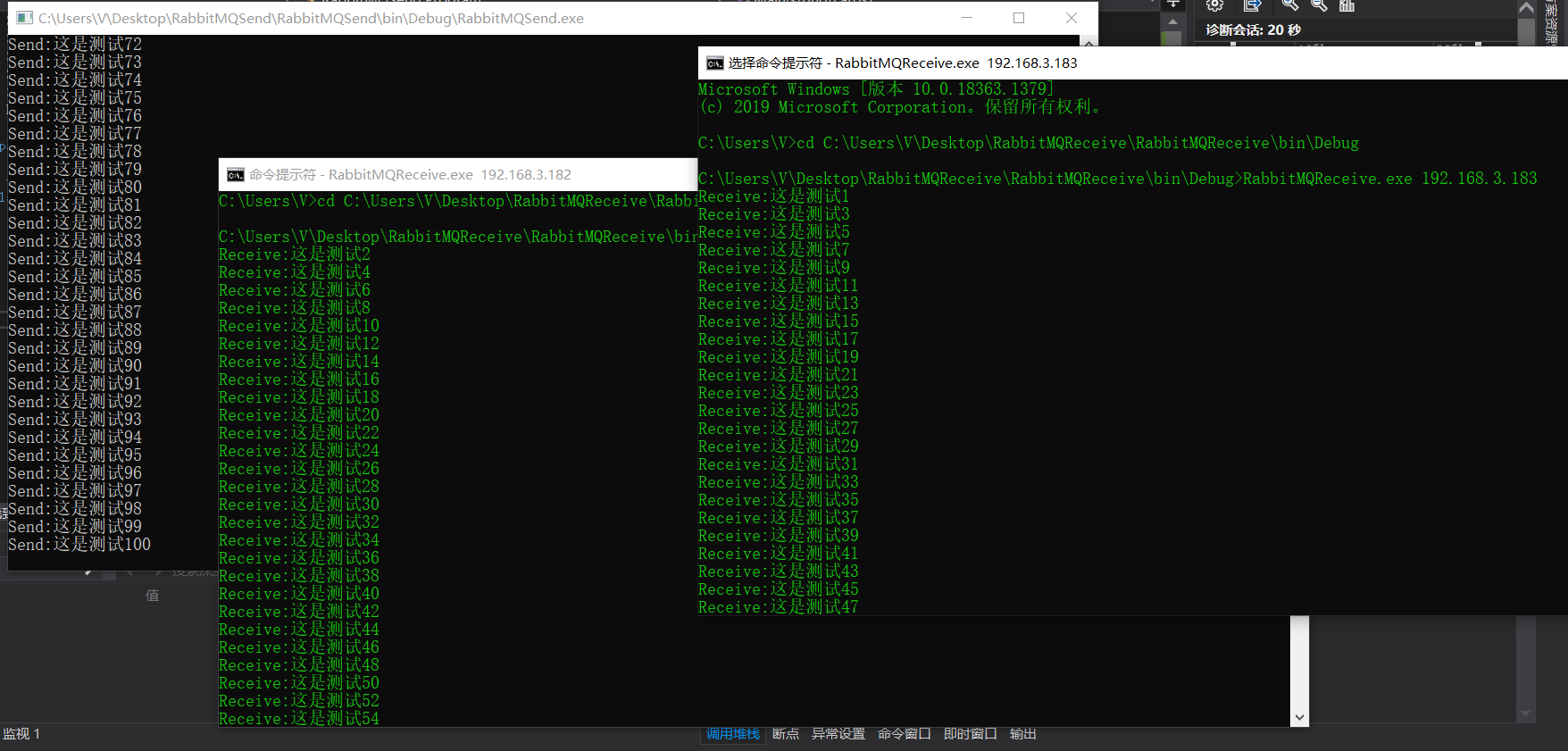This screenshot has height=751, width=1568.
Task: Collapse the diagnostic tools panel chevron
Action: tap(1527, 7)
